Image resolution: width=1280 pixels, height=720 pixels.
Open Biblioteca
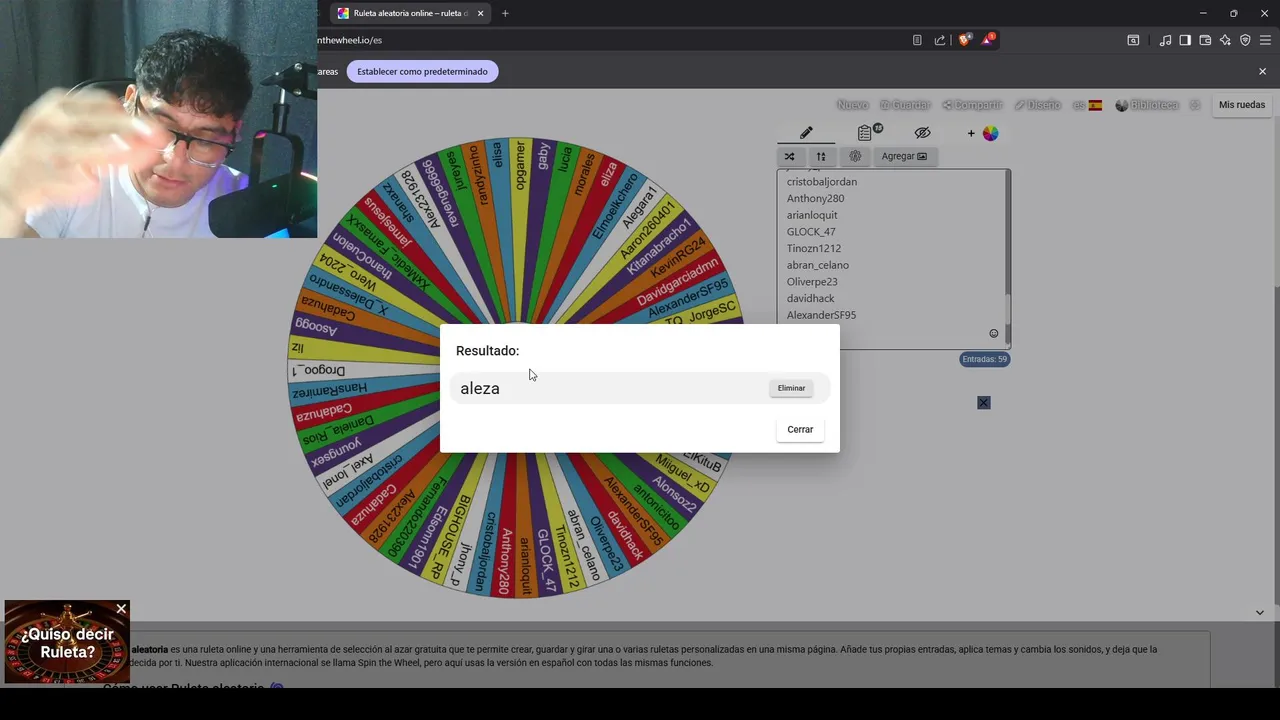1147,105
